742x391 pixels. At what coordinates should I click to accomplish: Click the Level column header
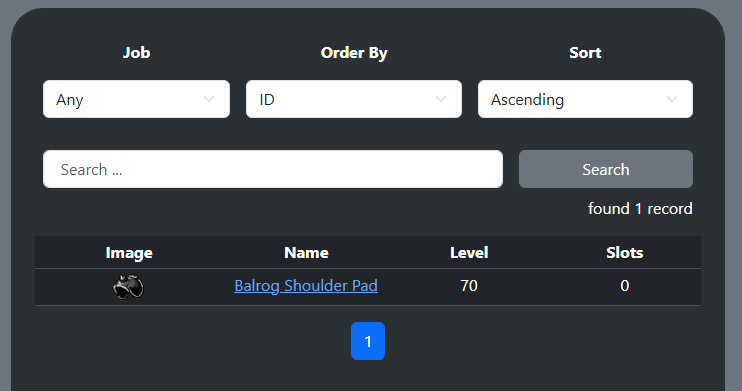coord(469,253)
